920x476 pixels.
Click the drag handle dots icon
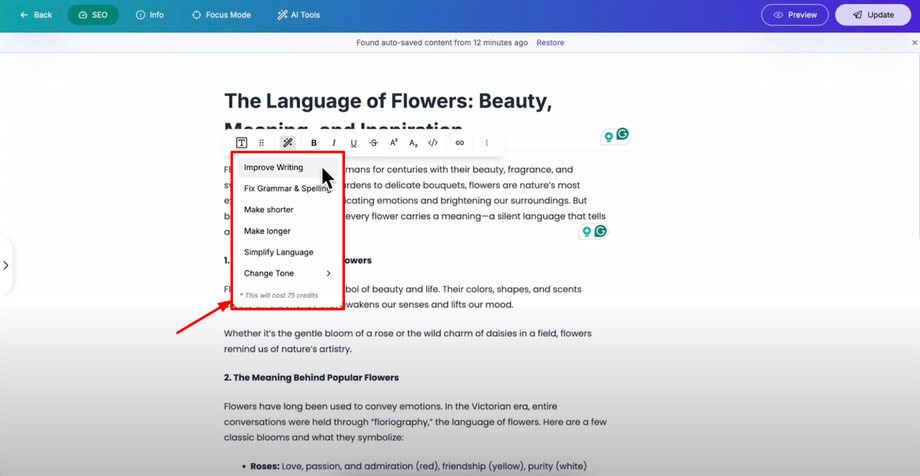click(262, 143)
